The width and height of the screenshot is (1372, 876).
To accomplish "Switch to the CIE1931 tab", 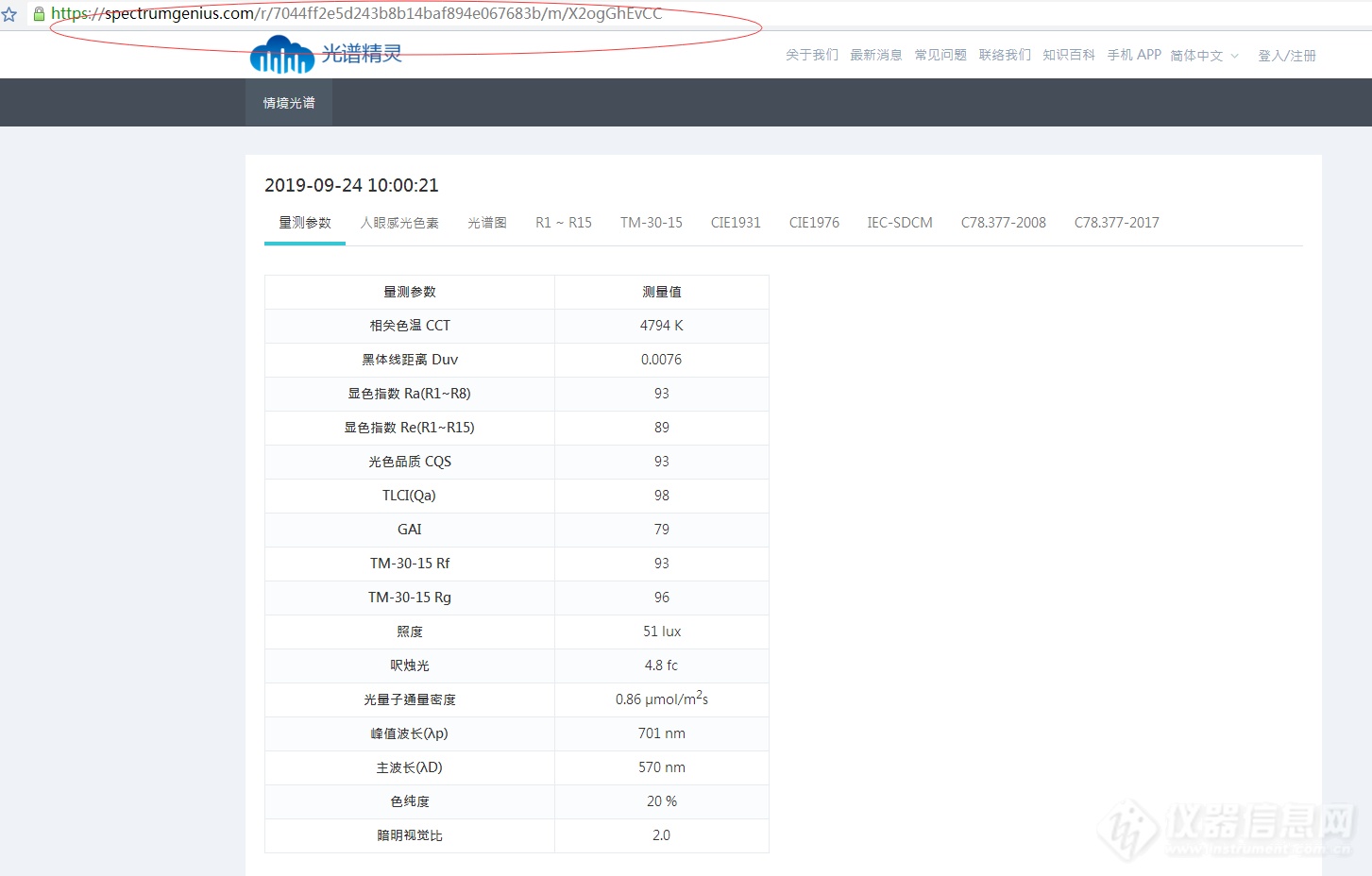I will tap(736, 223).
